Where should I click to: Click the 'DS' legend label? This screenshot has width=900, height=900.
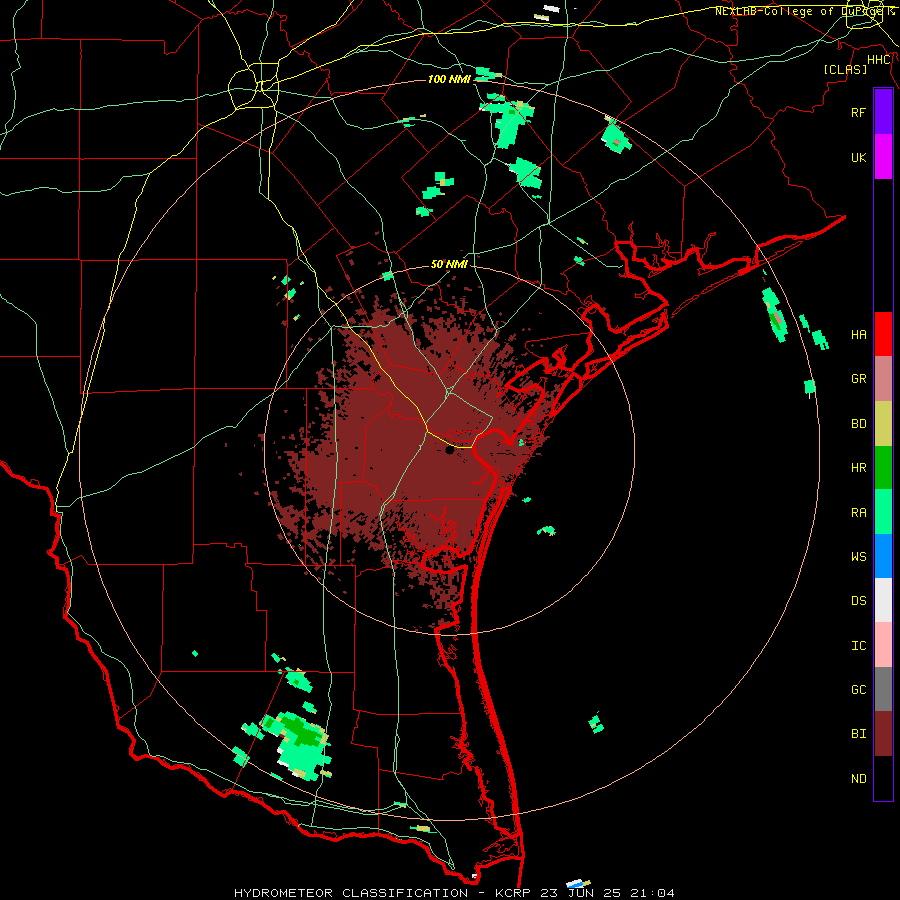point(859,601)
